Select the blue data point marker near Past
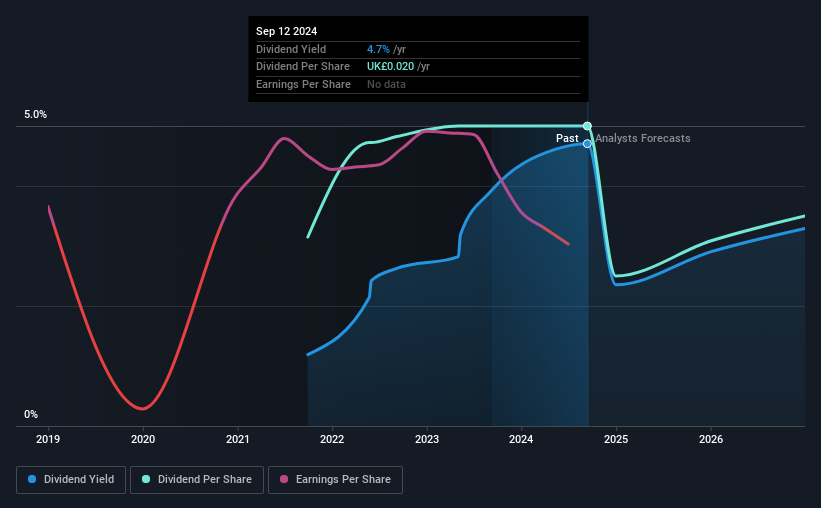 click(x=588, y=144)
